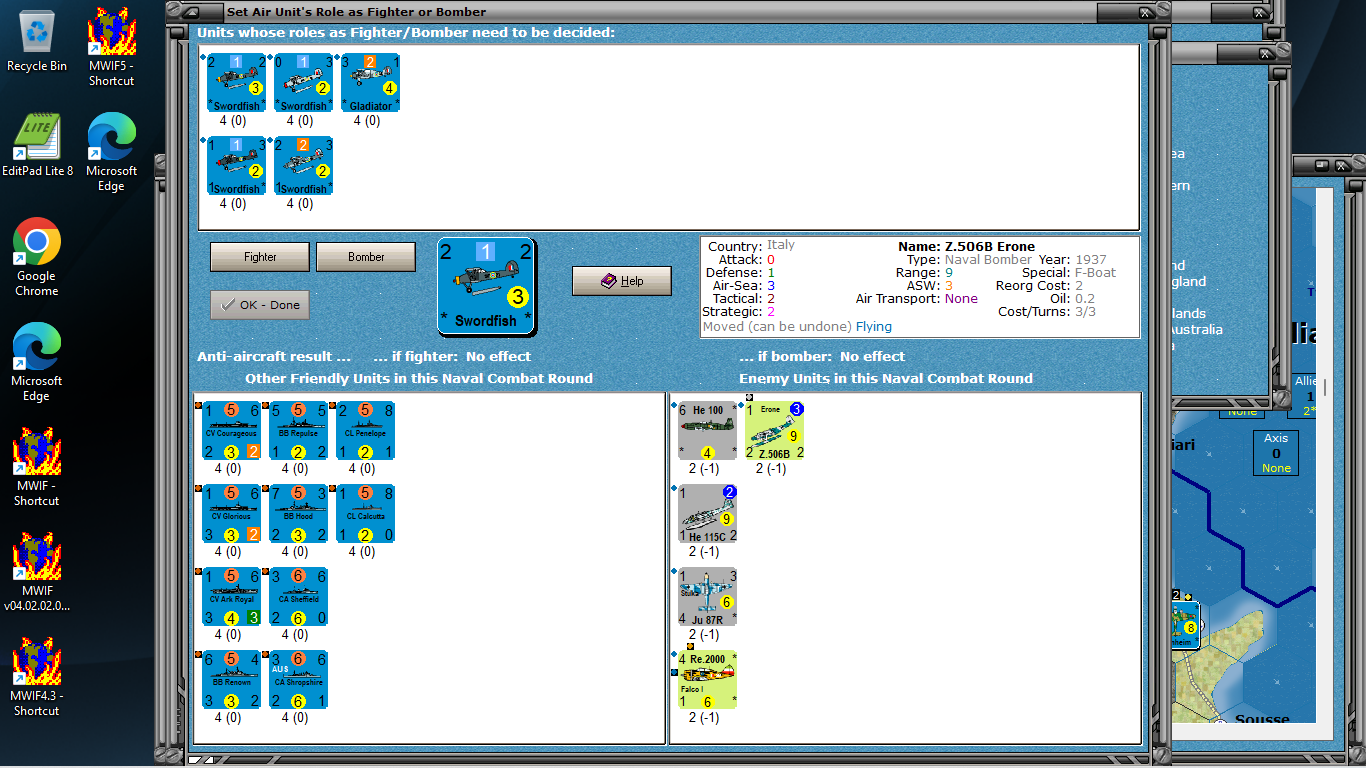Click the BB Hood battleship counter
This screenshot has width=1366, height=768.
(x=298, y=513)
